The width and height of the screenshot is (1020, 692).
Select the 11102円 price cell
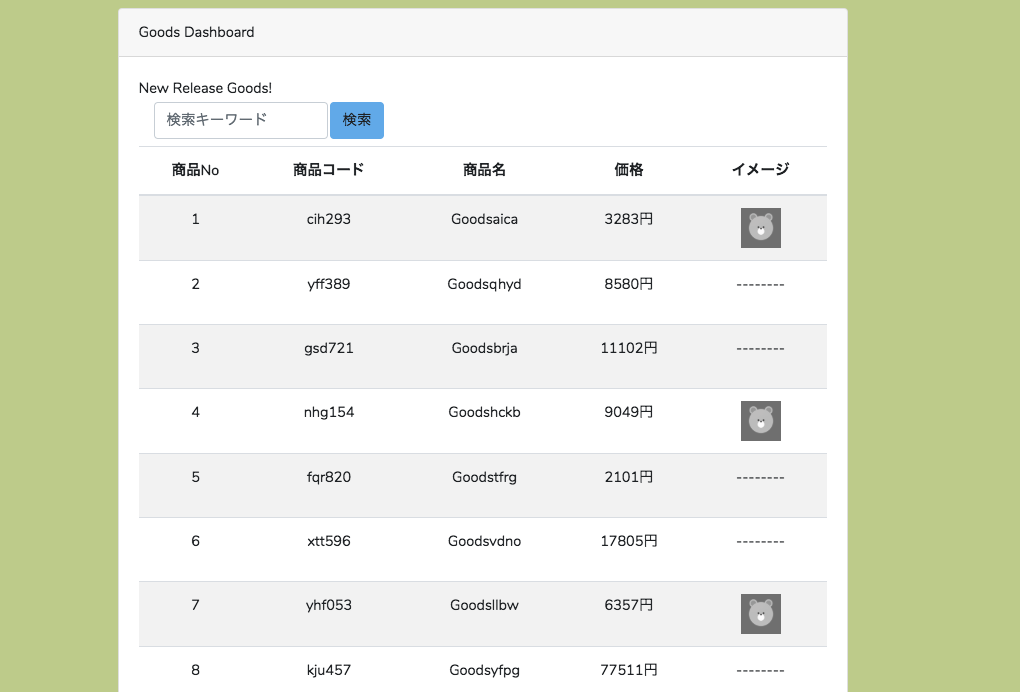point(628,348)
